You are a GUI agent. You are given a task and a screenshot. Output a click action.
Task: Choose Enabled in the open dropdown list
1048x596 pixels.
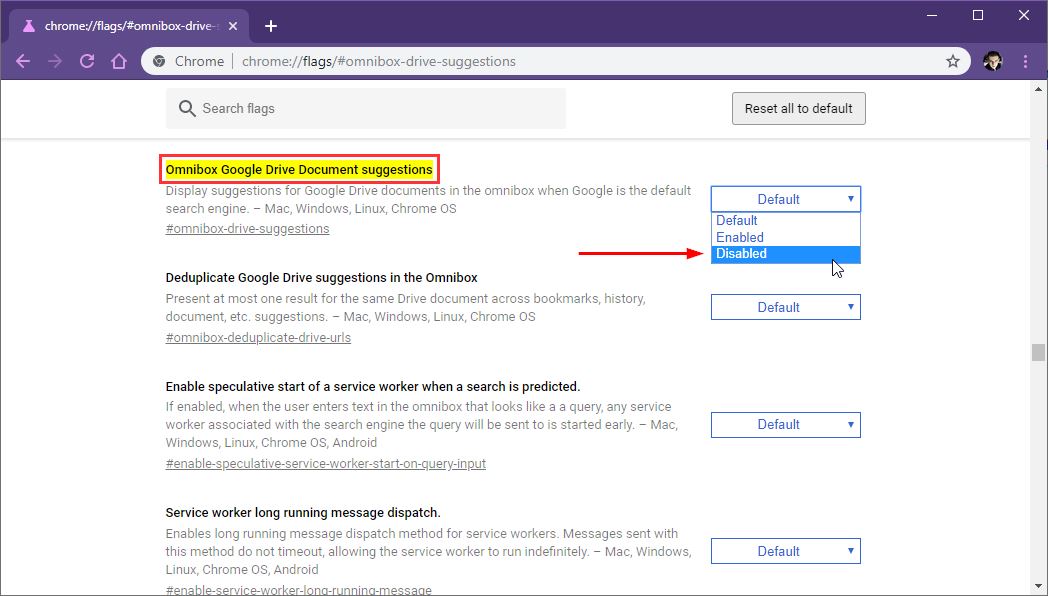tap(786, 237)
